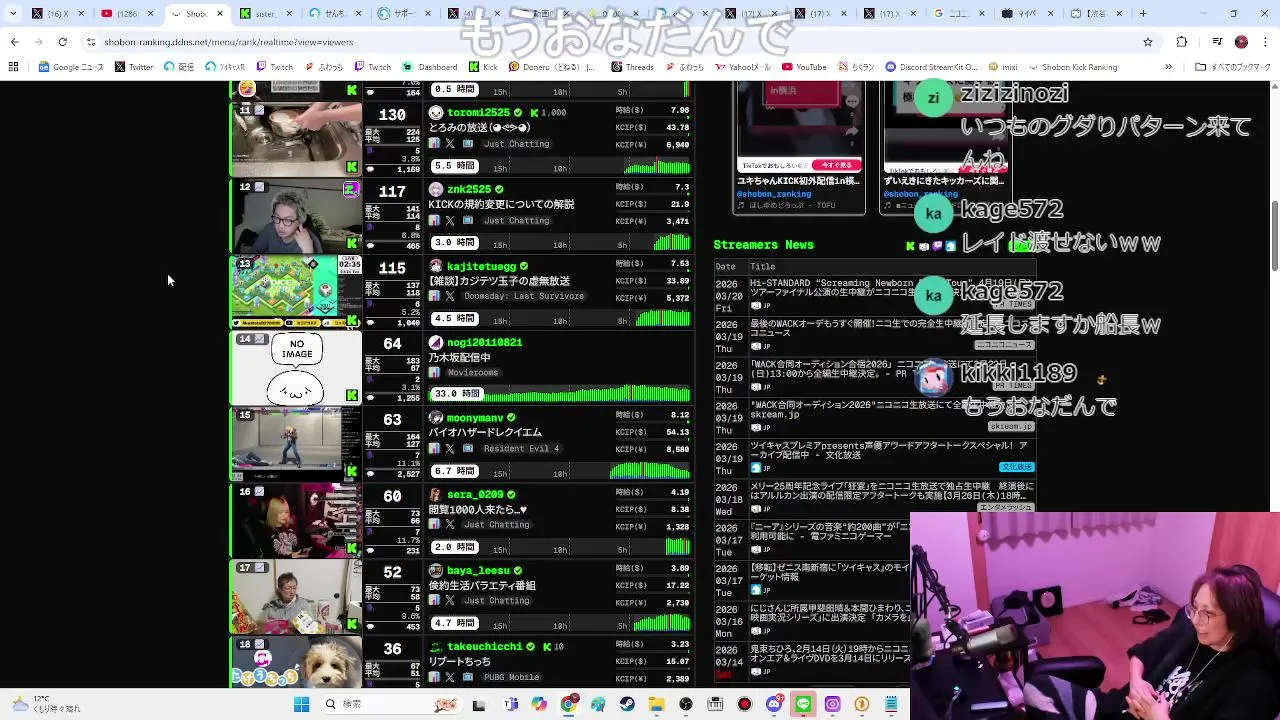Go back with the browser back arrow
Screen dimensions: 1280x720
(14, 42)
